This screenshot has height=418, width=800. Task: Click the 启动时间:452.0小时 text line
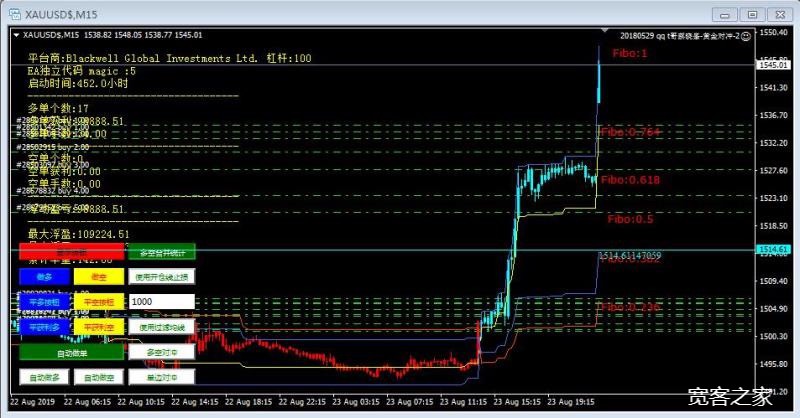tap(78, 83)
